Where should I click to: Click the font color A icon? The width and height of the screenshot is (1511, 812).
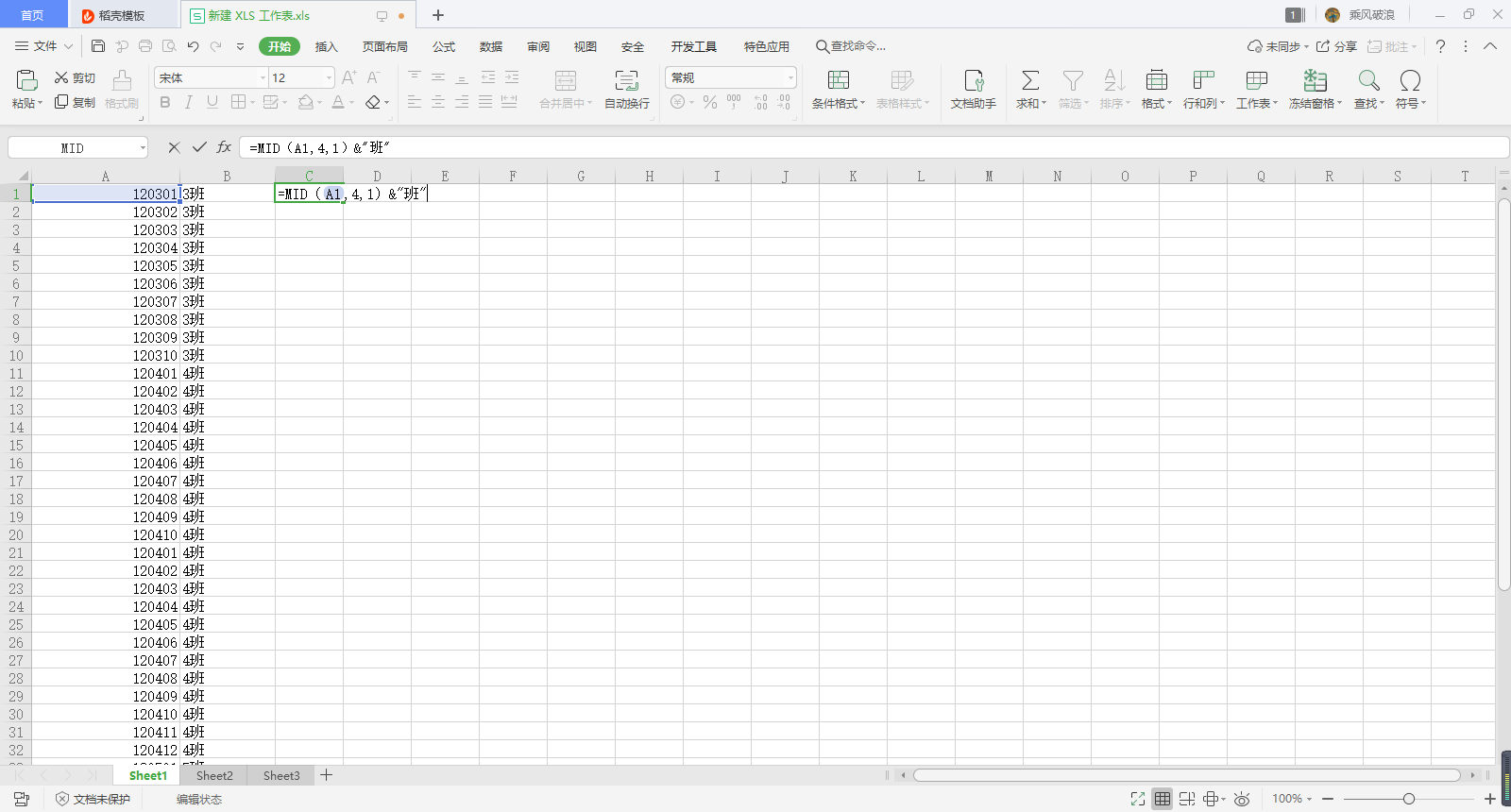point(339,102)
